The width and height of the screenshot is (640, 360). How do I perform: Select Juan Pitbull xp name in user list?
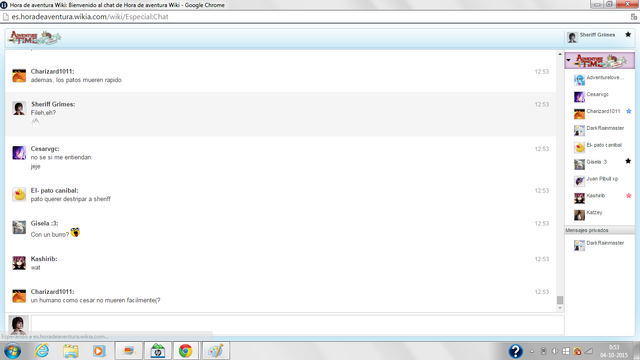(602, 179)
